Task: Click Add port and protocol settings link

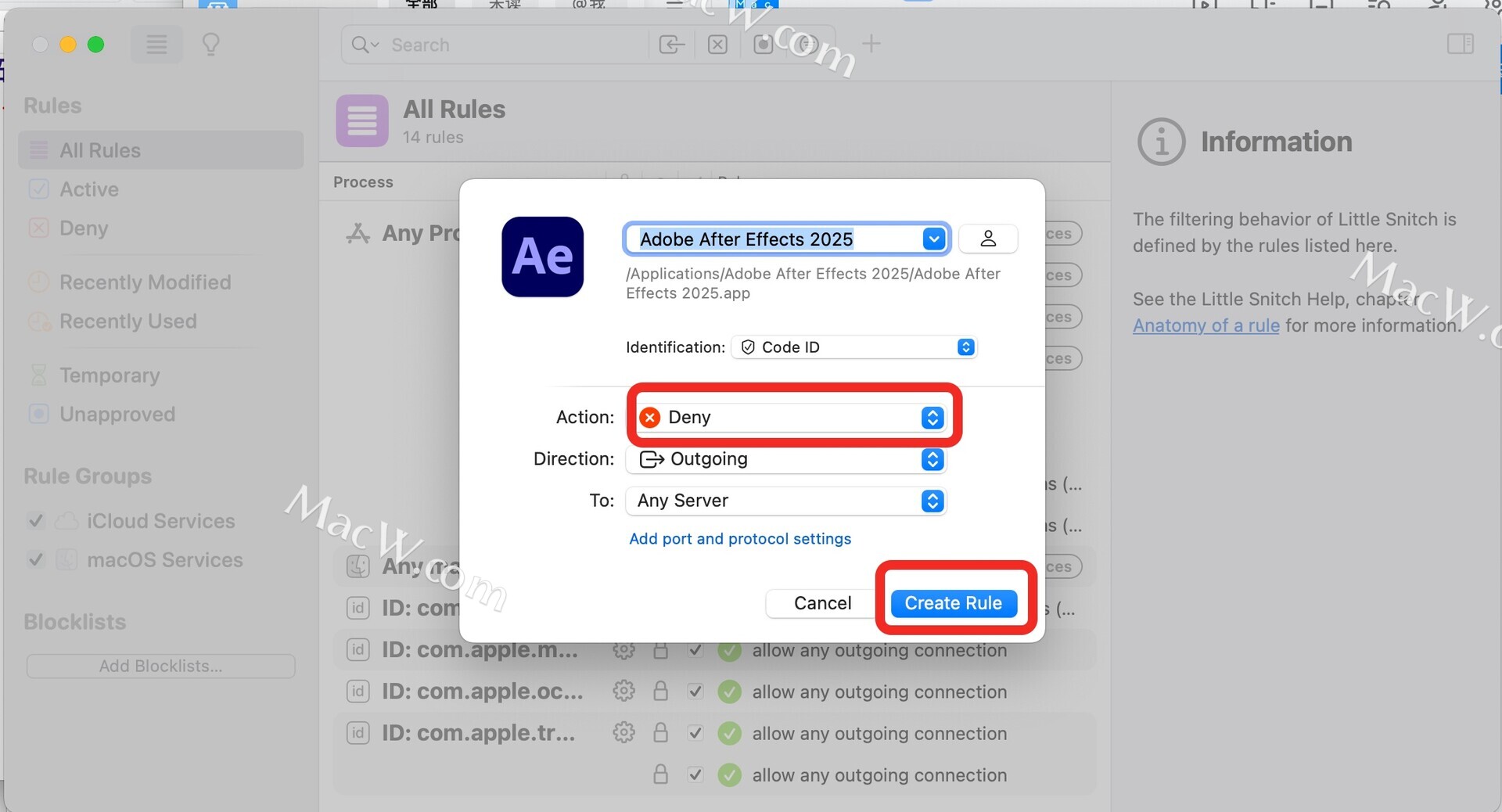Action: point(740,539)
